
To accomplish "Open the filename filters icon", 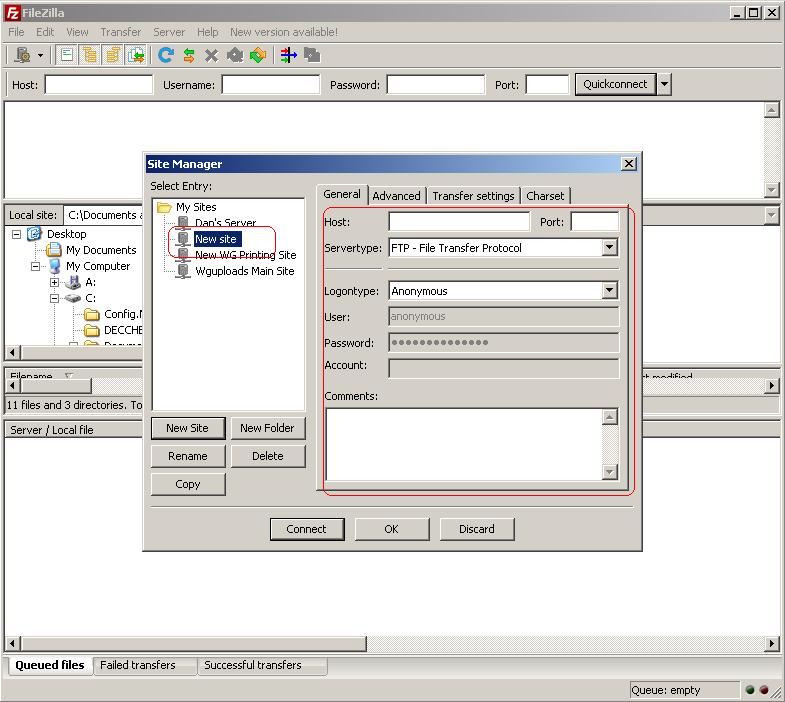I will pyautogui.click(x=288, y=55).
